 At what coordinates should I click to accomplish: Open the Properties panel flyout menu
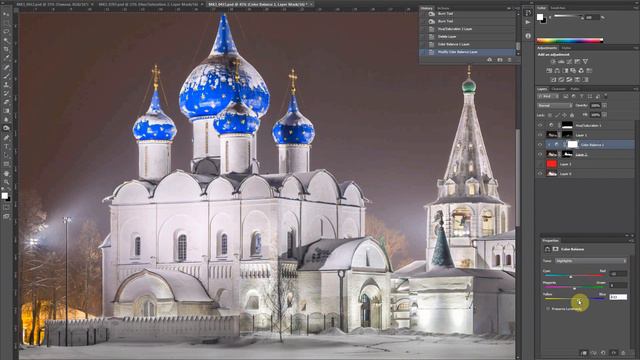[632, 241]
